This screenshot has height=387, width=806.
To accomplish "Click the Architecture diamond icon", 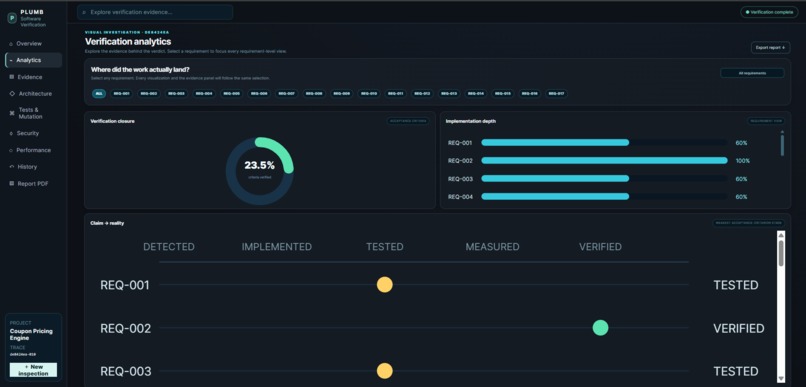I will (x=12, y=94).
